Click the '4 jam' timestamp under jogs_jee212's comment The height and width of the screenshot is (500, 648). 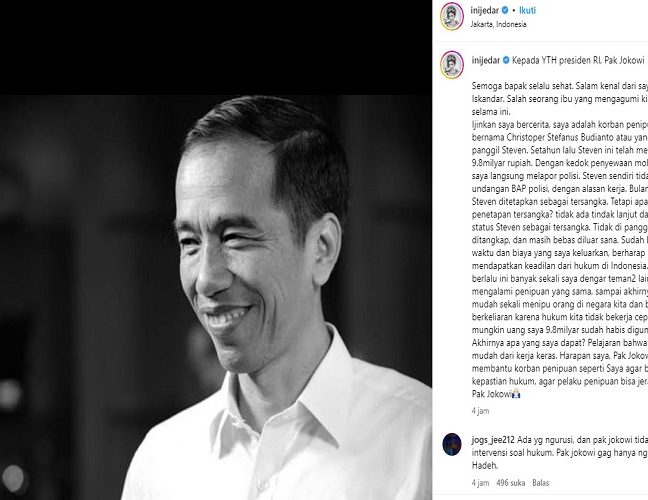click(480, 483)
